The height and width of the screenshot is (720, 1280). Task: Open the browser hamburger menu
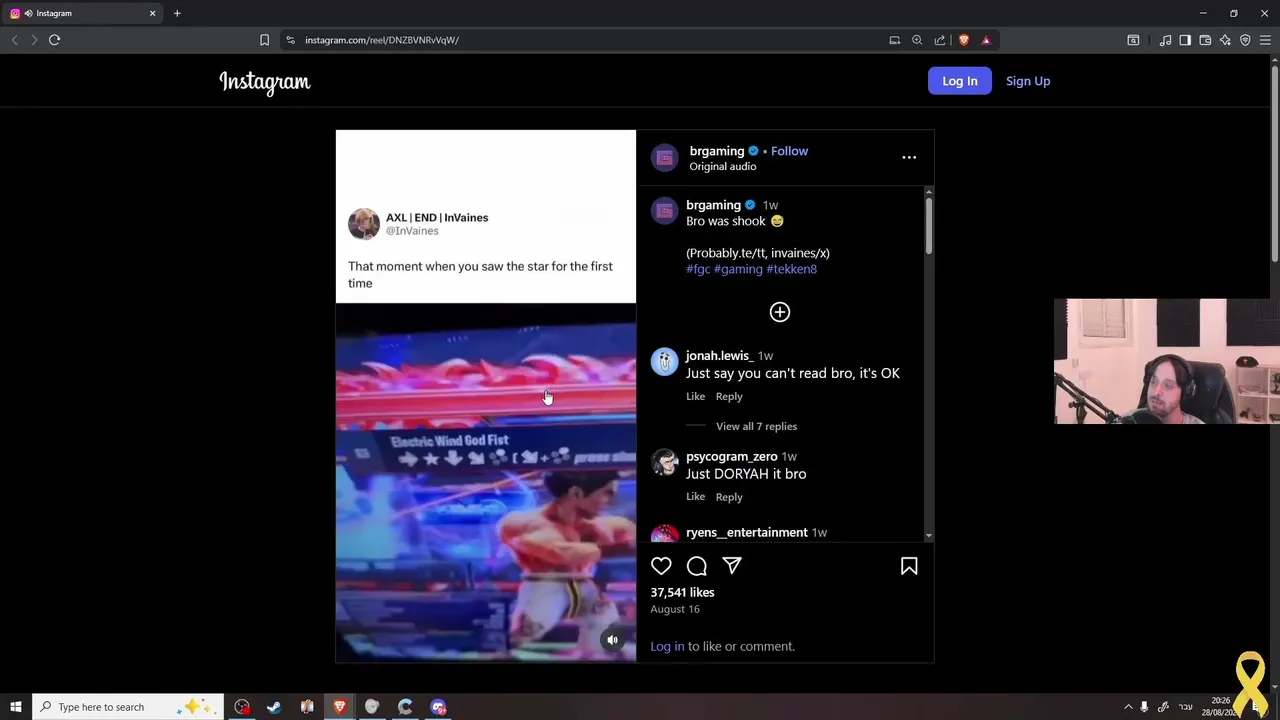(x=1265, y=40)
